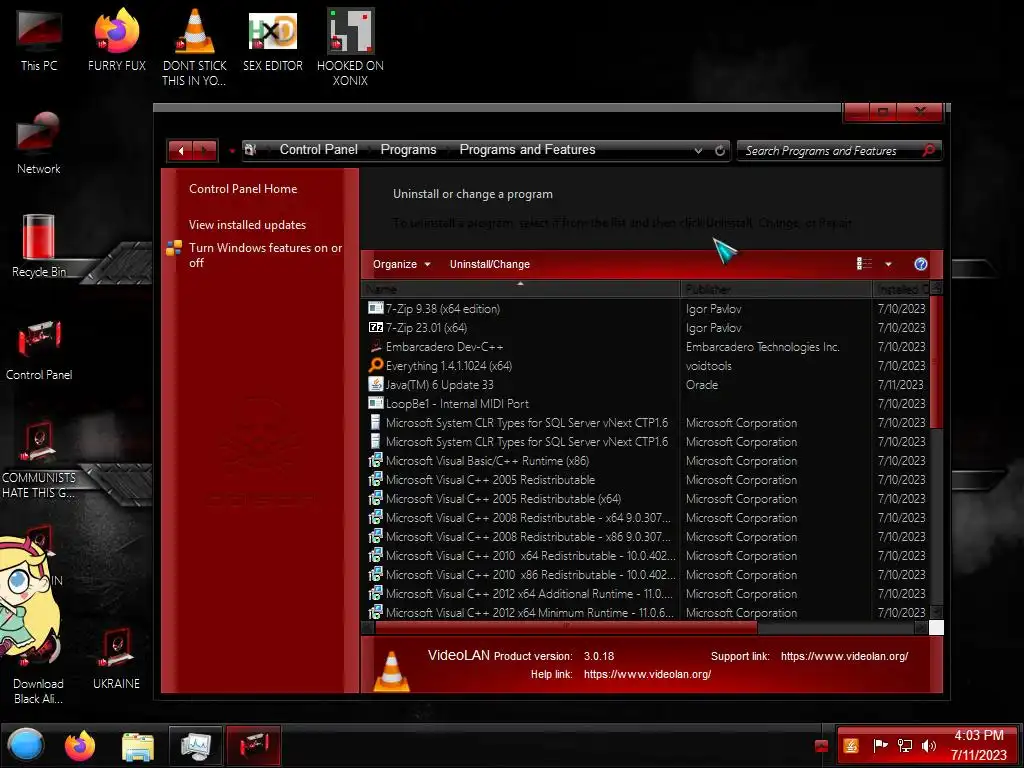Click the vertical scrollbar down arrow
Image resolution: width=1024 pixels, height=768 pixels.
point(936,613)
